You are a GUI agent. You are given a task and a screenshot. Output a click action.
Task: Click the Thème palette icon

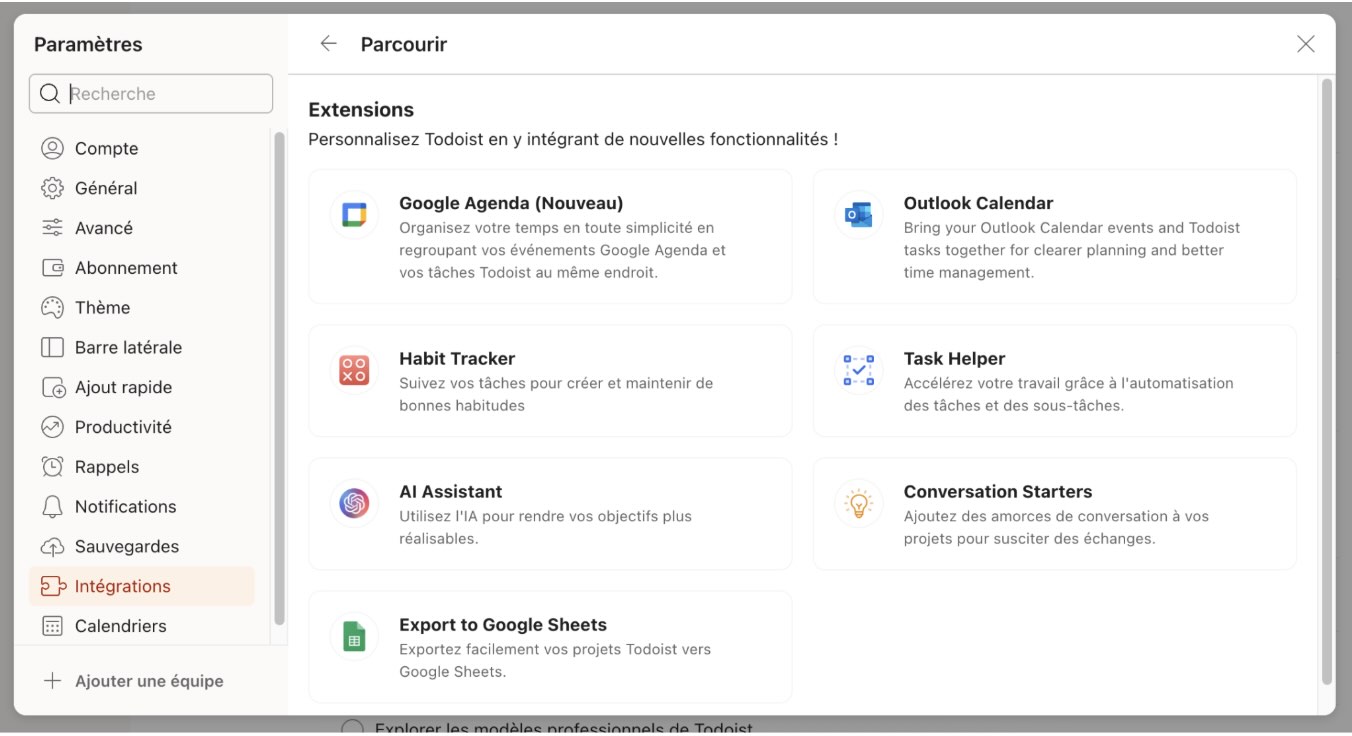coord(52,307)
